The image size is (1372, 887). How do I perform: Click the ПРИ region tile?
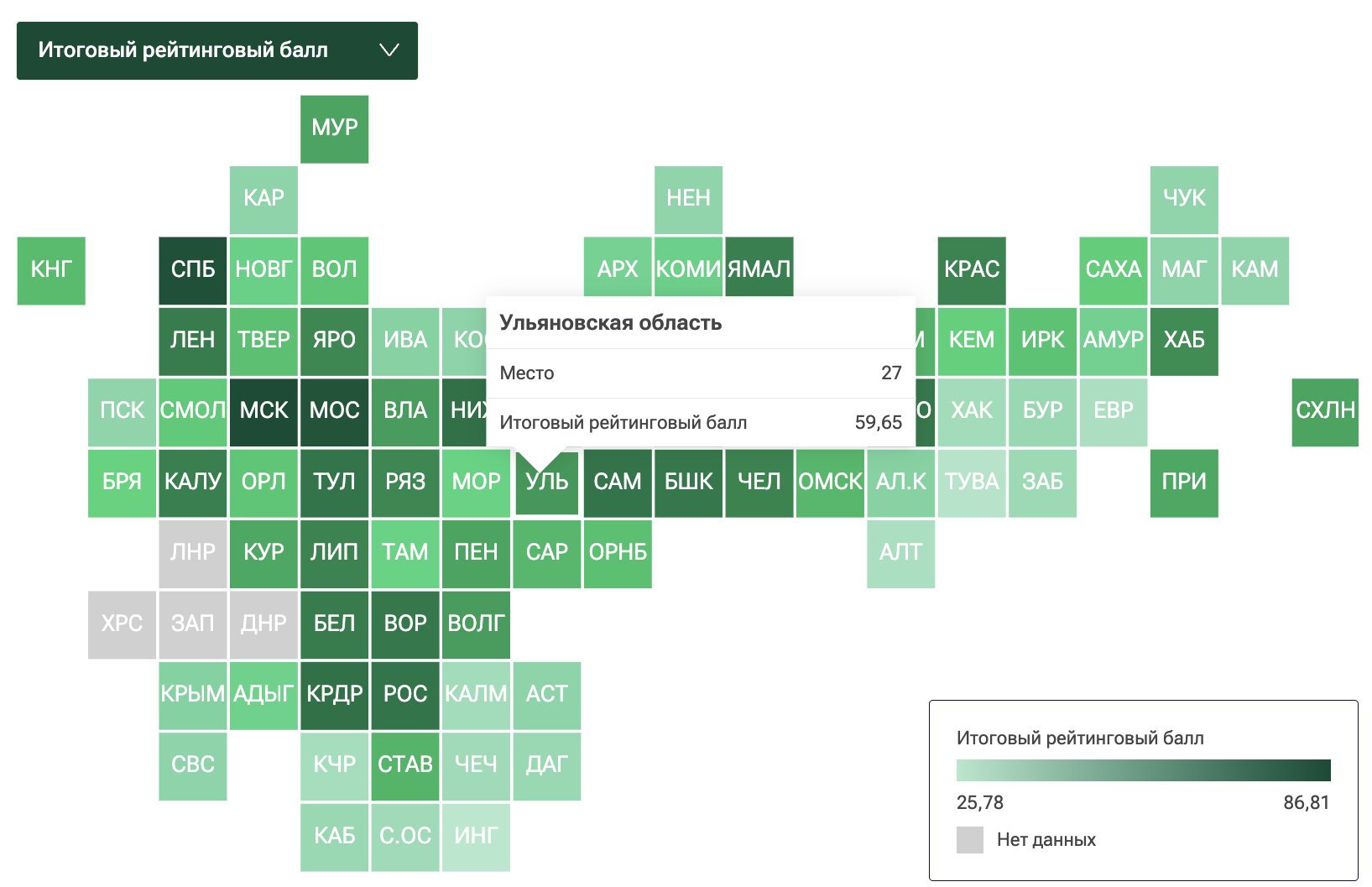pyautogui.click(x=1184, y=483)
